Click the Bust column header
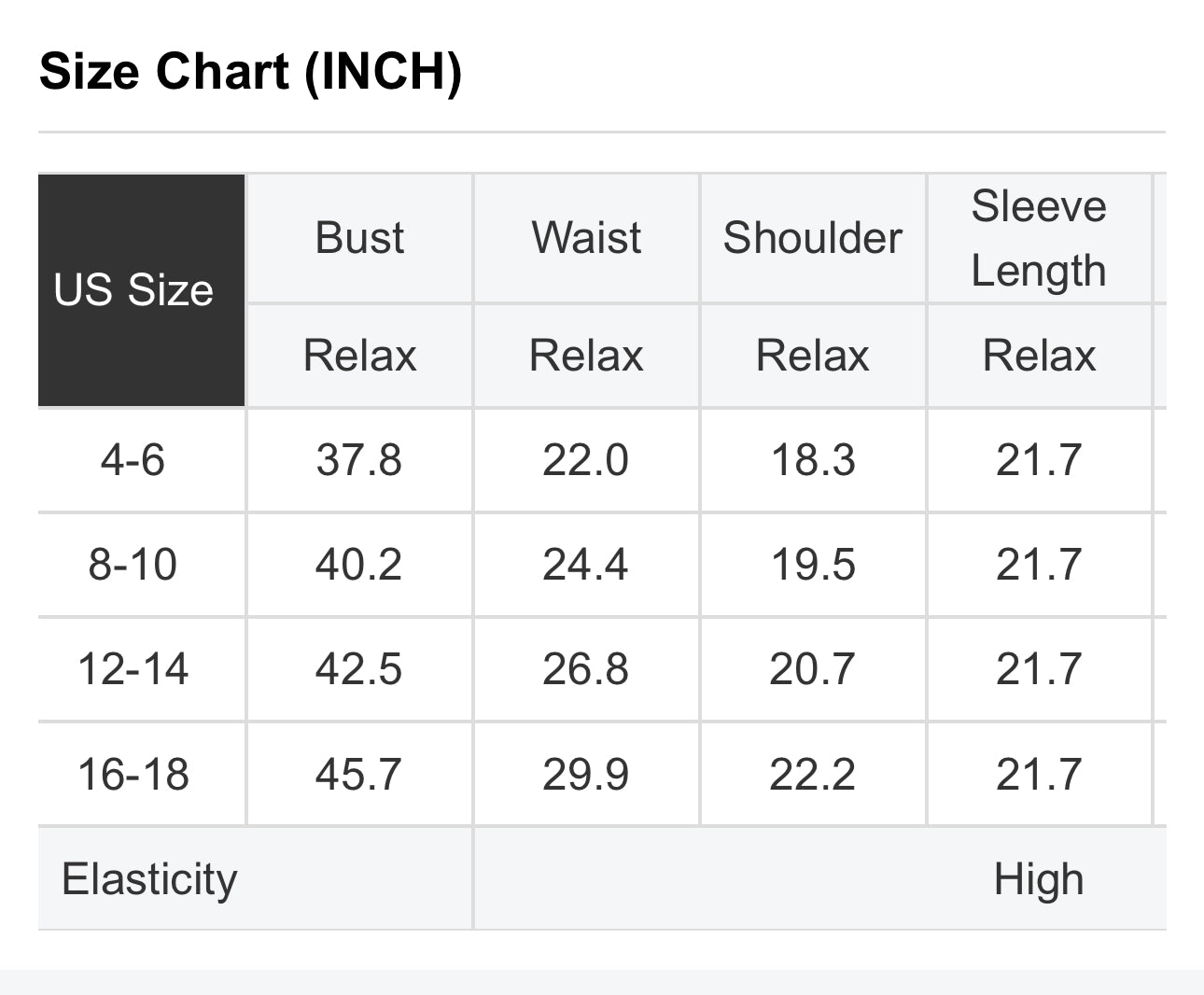Image resolution: width=1204 pixels, height=995 pixels. (359, 237)
